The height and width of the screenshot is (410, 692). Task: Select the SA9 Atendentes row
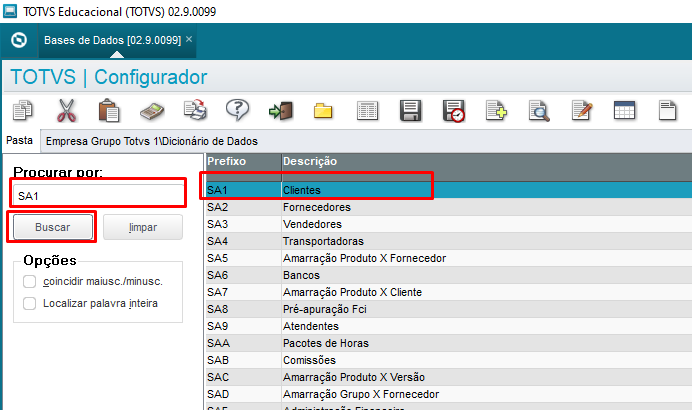click(449, 326)
